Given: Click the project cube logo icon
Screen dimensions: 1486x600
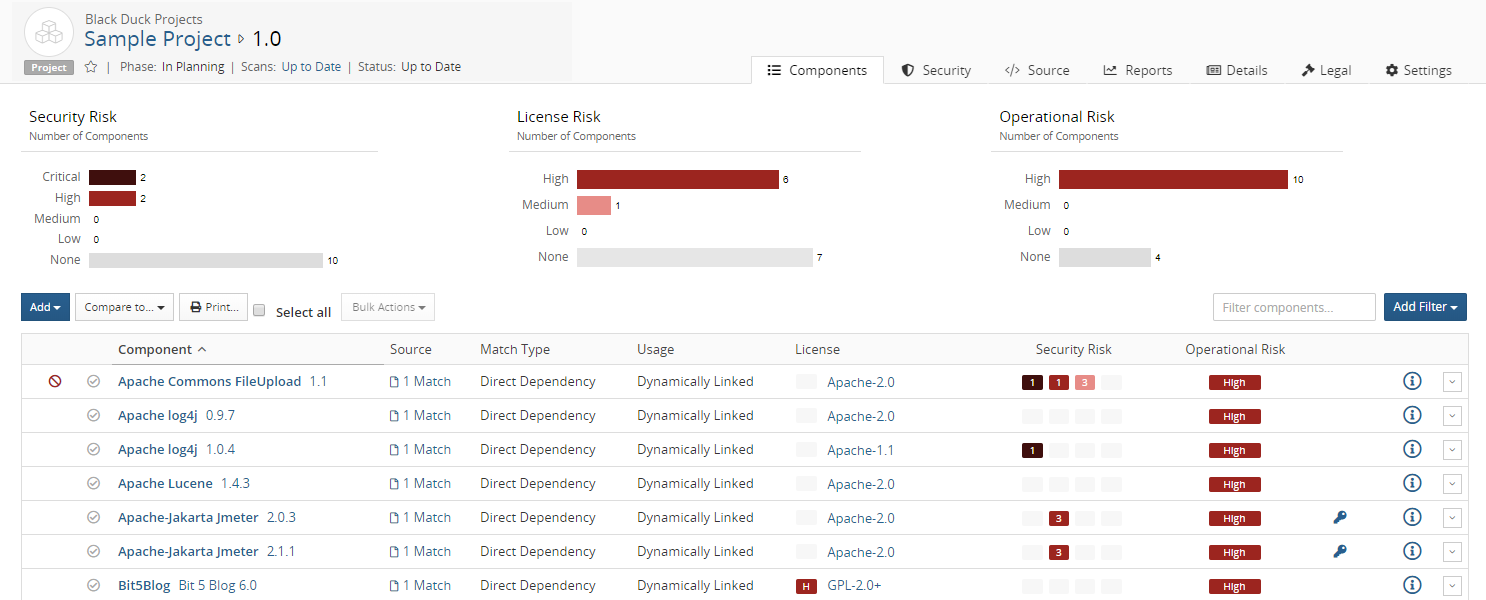Looking at the screenshot, I should click(48, 32).
